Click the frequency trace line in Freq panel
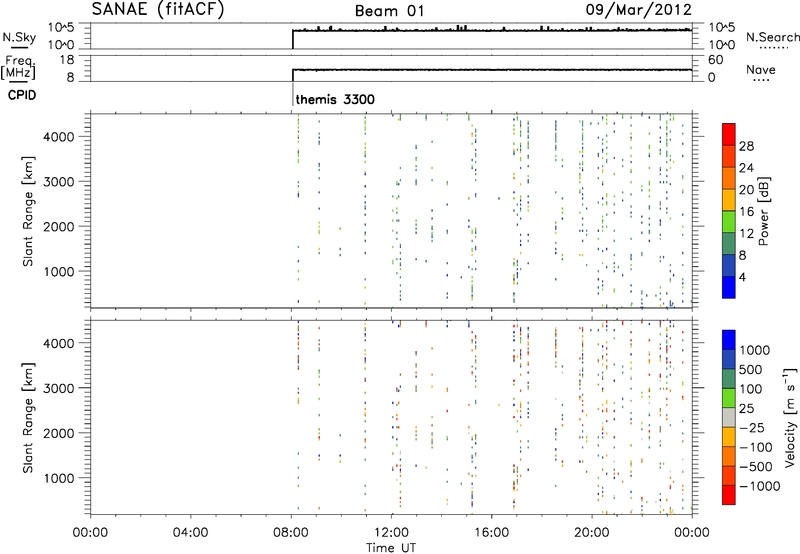800x554 pixels. 492,70
